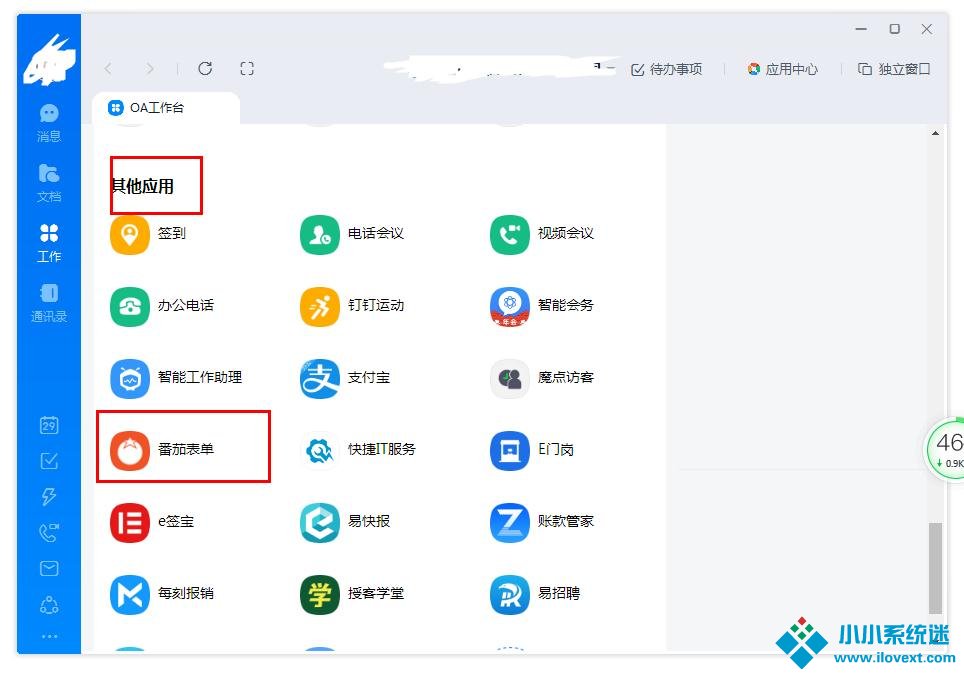Viewport: 964px width, 674px height.
Task: Click the DingTalk logo at top left
Action: pyautogui.click(x=49, y=60)
